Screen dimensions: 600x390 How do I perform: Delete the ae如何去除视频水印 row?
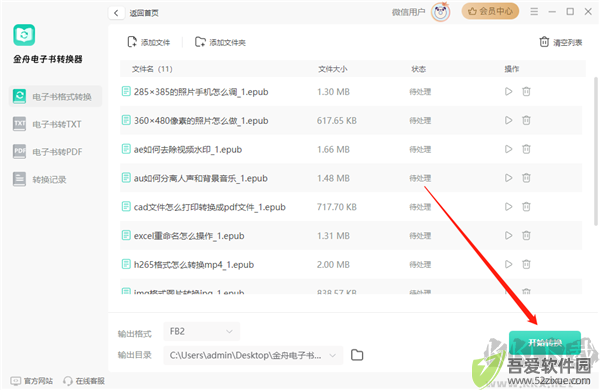(x=527, y=149)
